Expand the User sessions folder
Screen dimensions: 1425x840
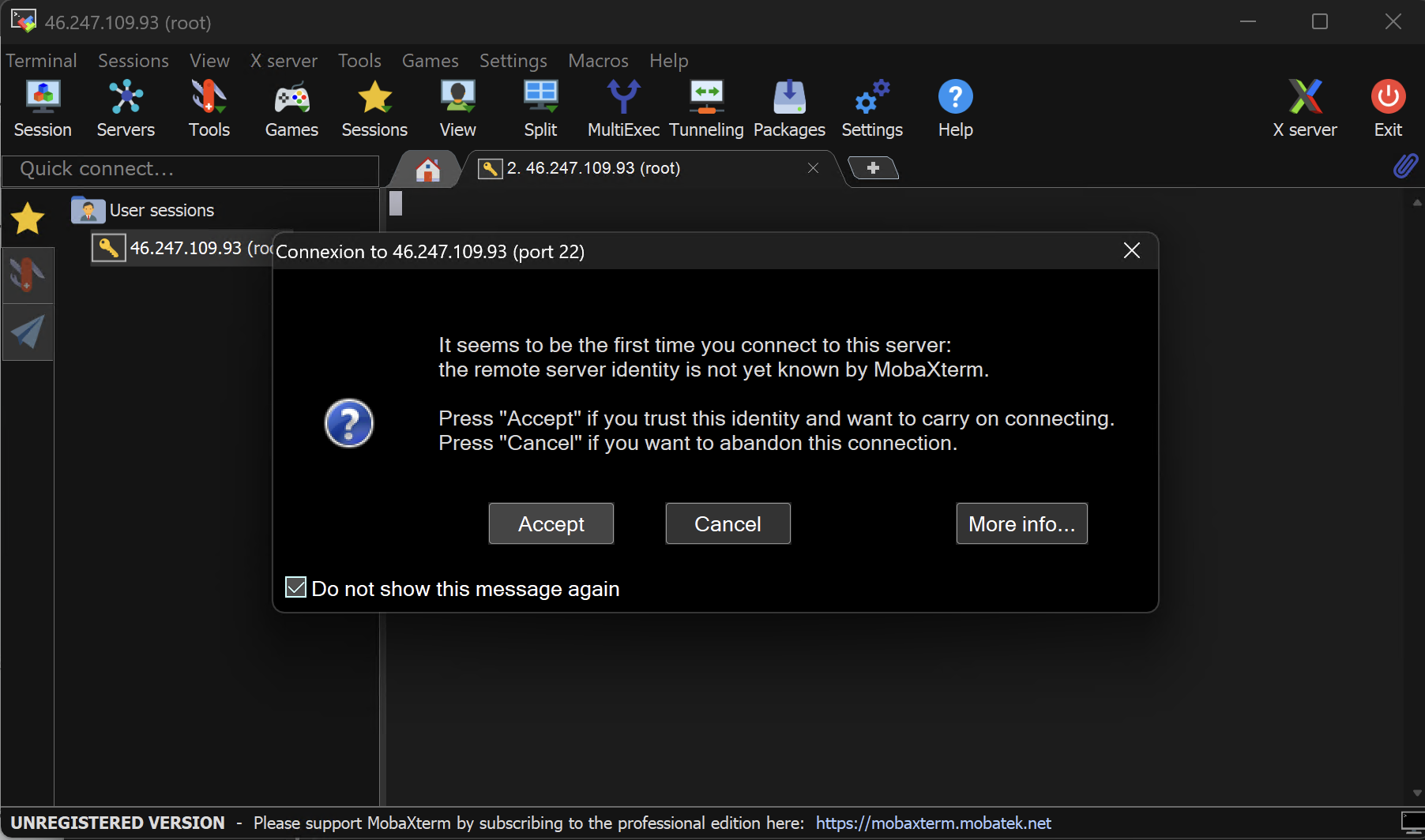click(x=144, y=210)
